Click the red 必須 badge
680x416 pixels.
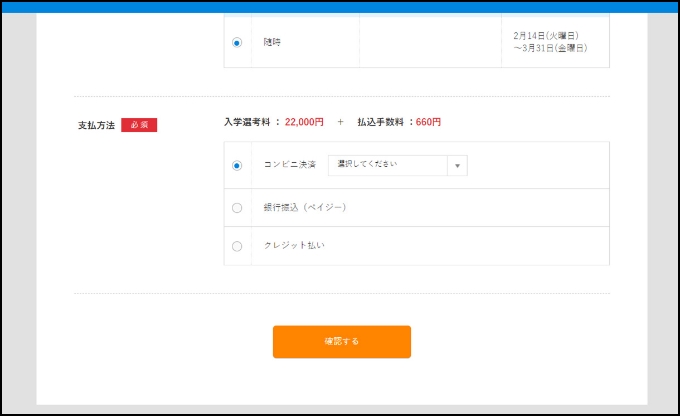coord(139,125)
